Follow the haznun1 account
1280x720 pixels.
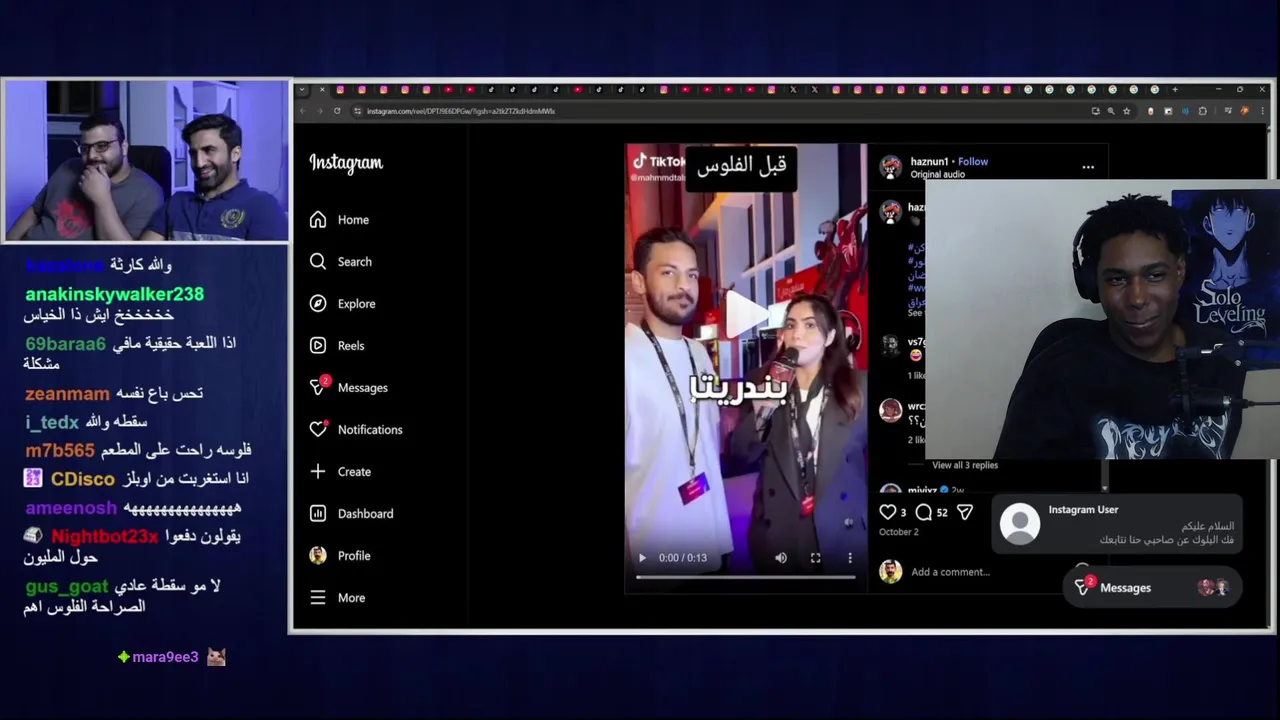click(x=973, y=161)
